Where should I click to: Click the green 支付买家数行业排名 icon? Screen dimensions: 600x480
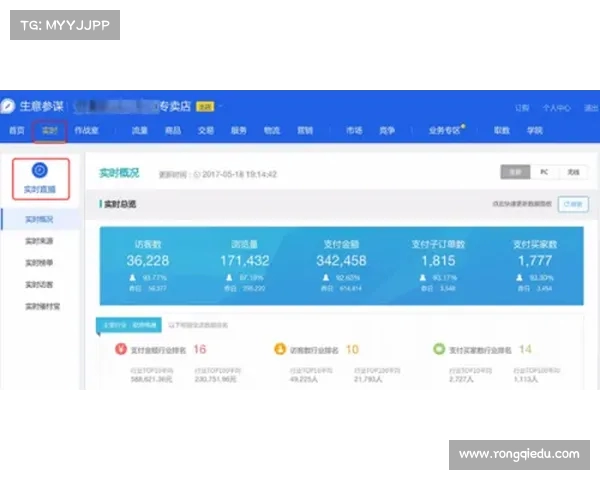(439, 350)
